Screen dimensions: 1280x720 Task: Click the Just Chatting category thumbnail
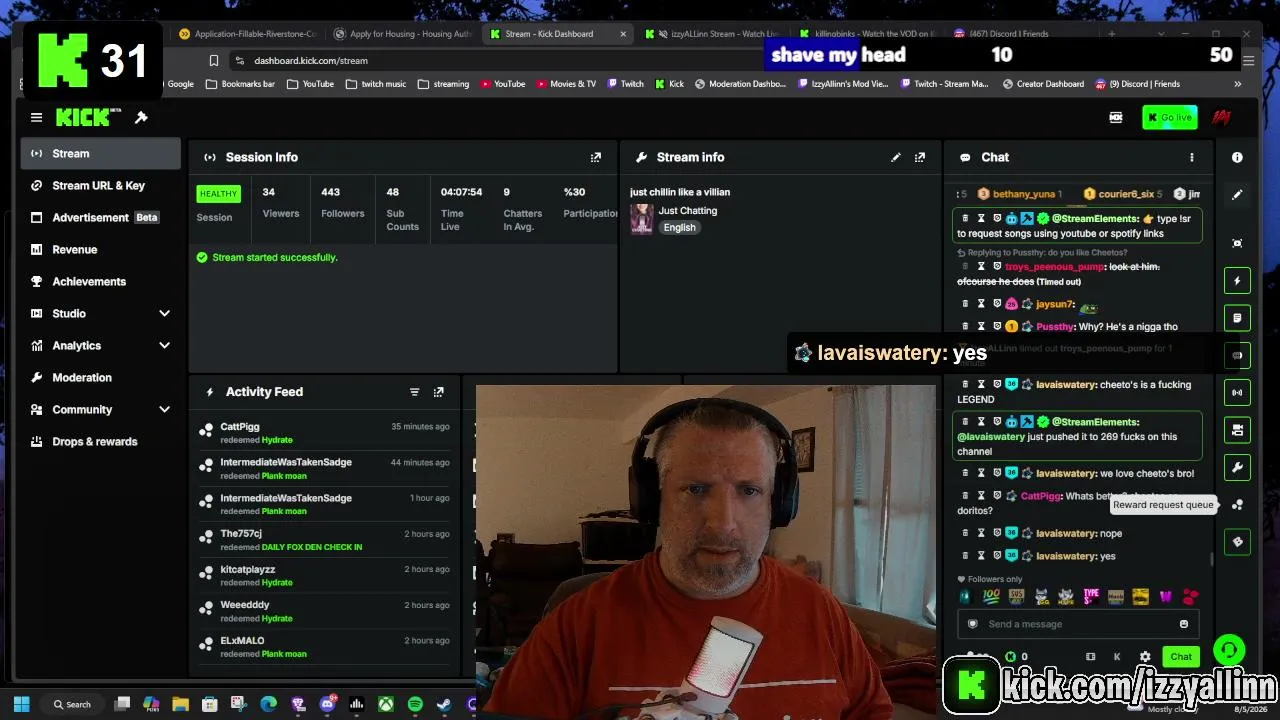[642, 218]
